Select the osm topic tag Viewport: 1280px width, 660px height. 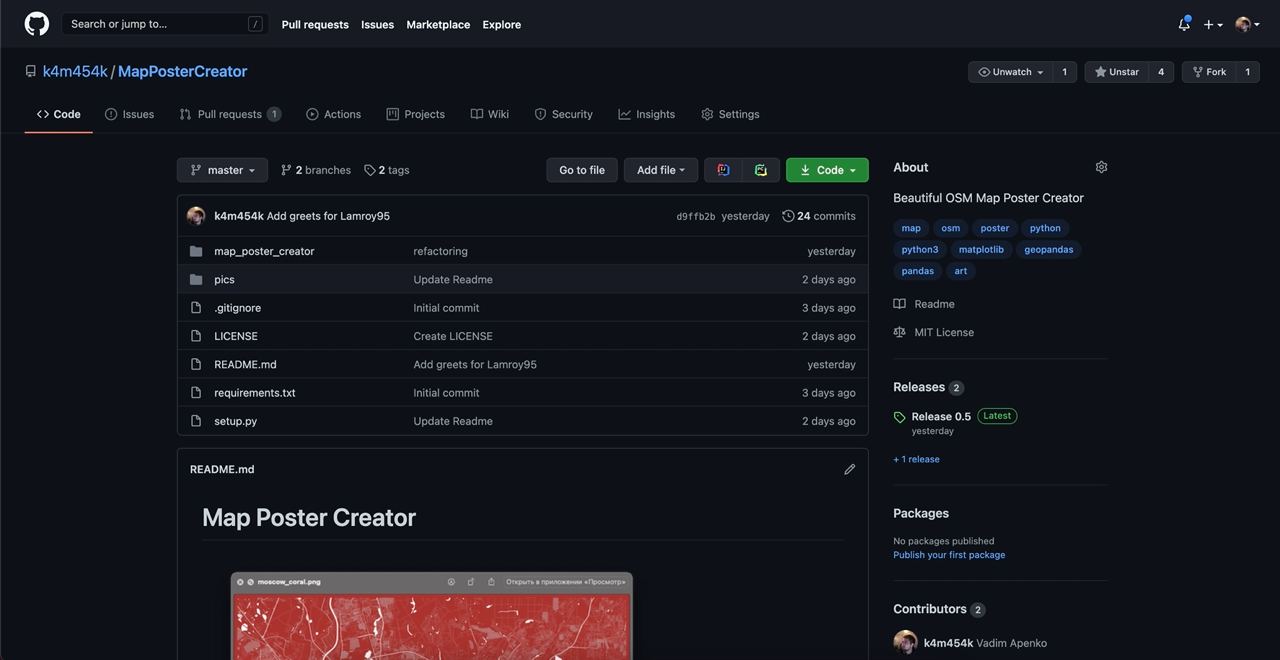point(950,228)
